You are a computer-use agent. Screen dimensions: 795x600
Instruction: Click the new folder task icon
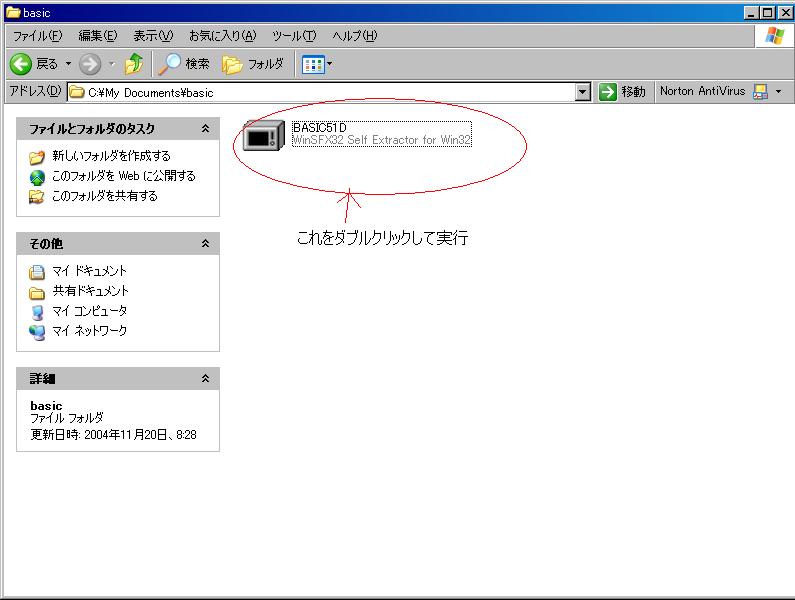37,157
